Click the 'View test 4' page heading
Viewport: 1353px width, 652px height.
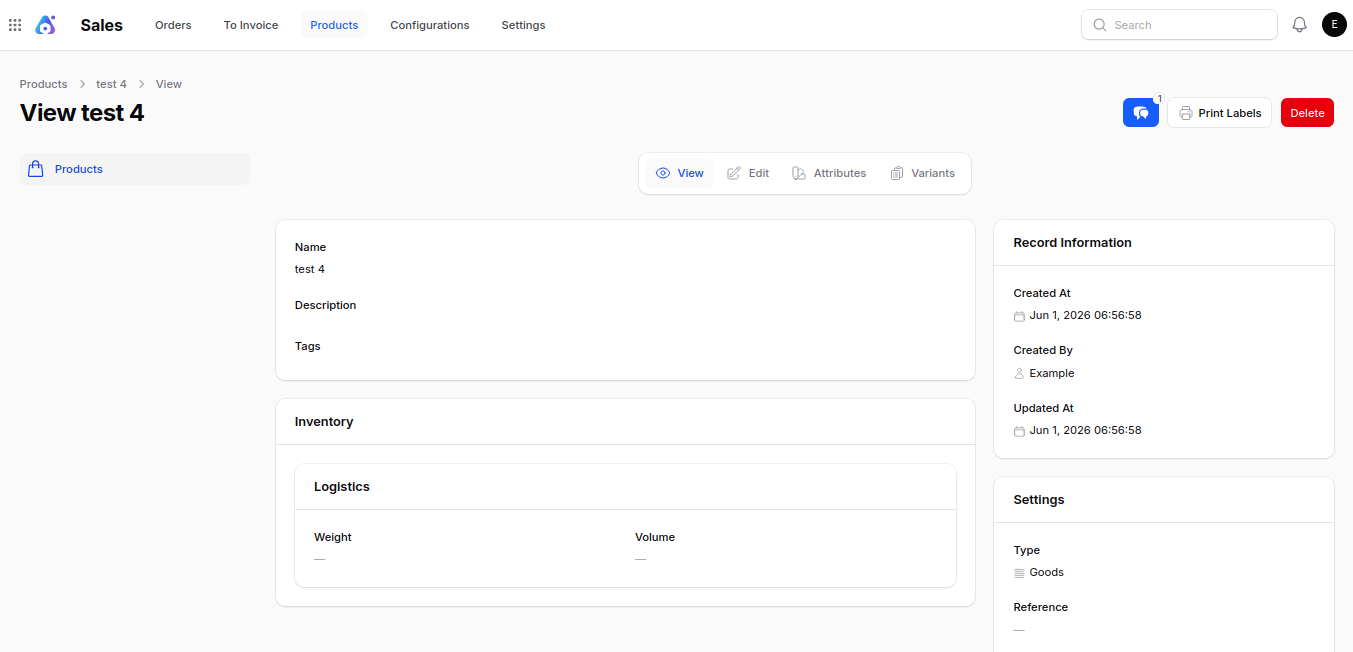tap(82, 113)
